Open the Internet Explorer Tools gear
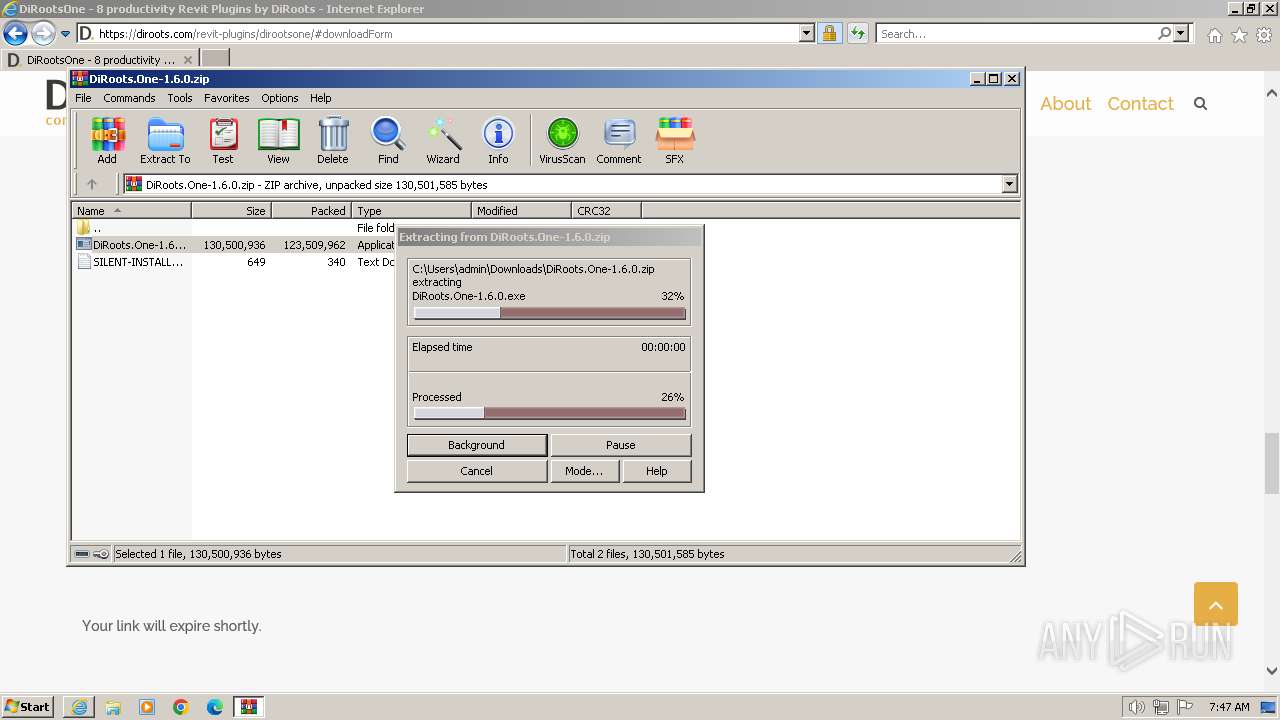 [1264, 34]
